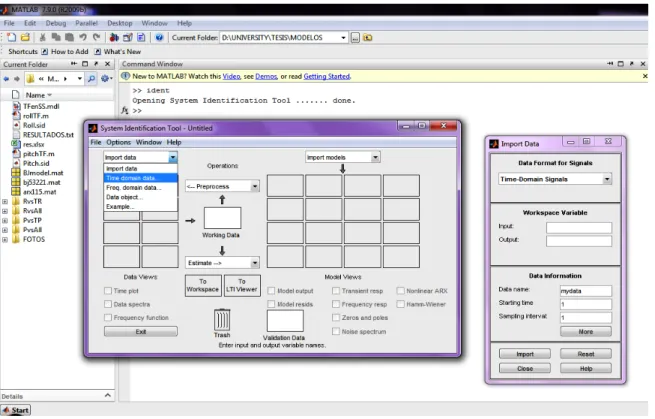The width and height of the screenshot is (655, 419).
Task: Open the Preprocess dropdown
Action: click(222, 186)
